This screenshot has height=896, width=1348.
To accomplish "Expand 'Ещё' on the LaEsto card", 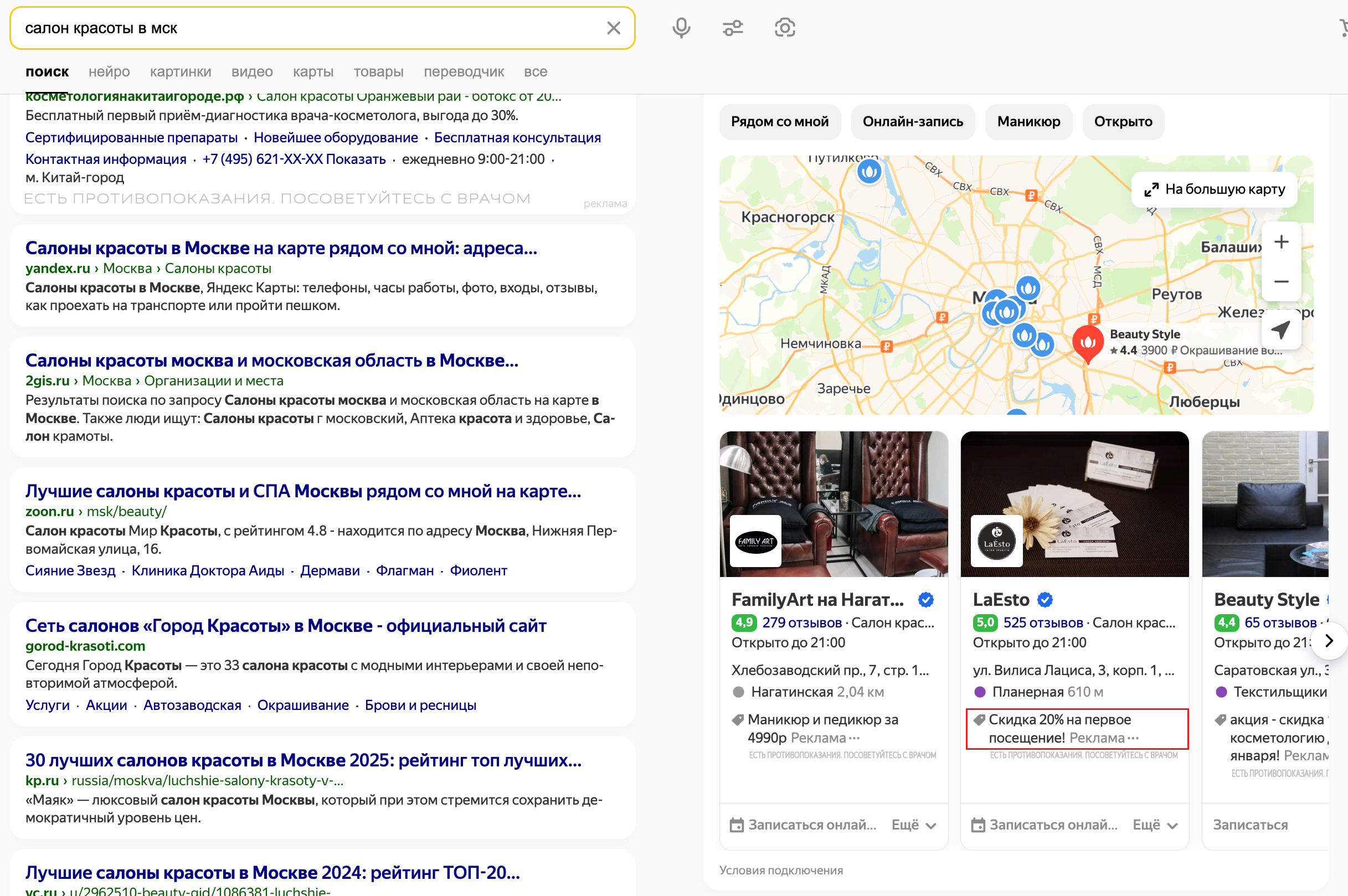I will 1154,825.
